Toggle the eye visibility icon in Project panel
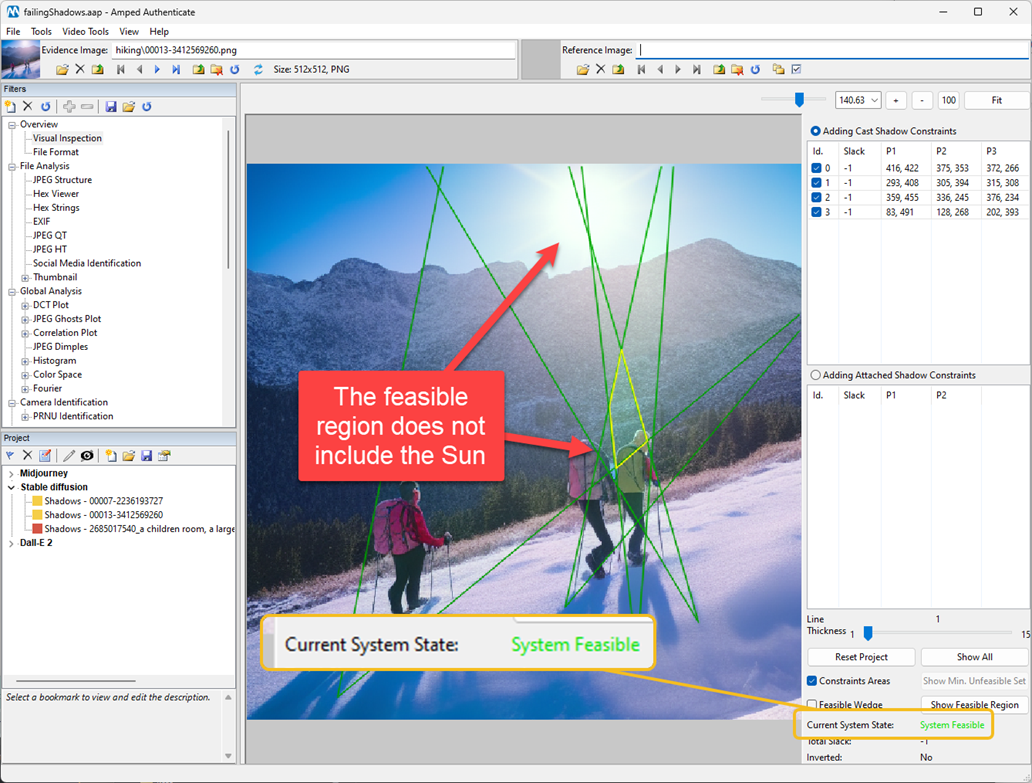1032x783 pixels. point(87,455)
